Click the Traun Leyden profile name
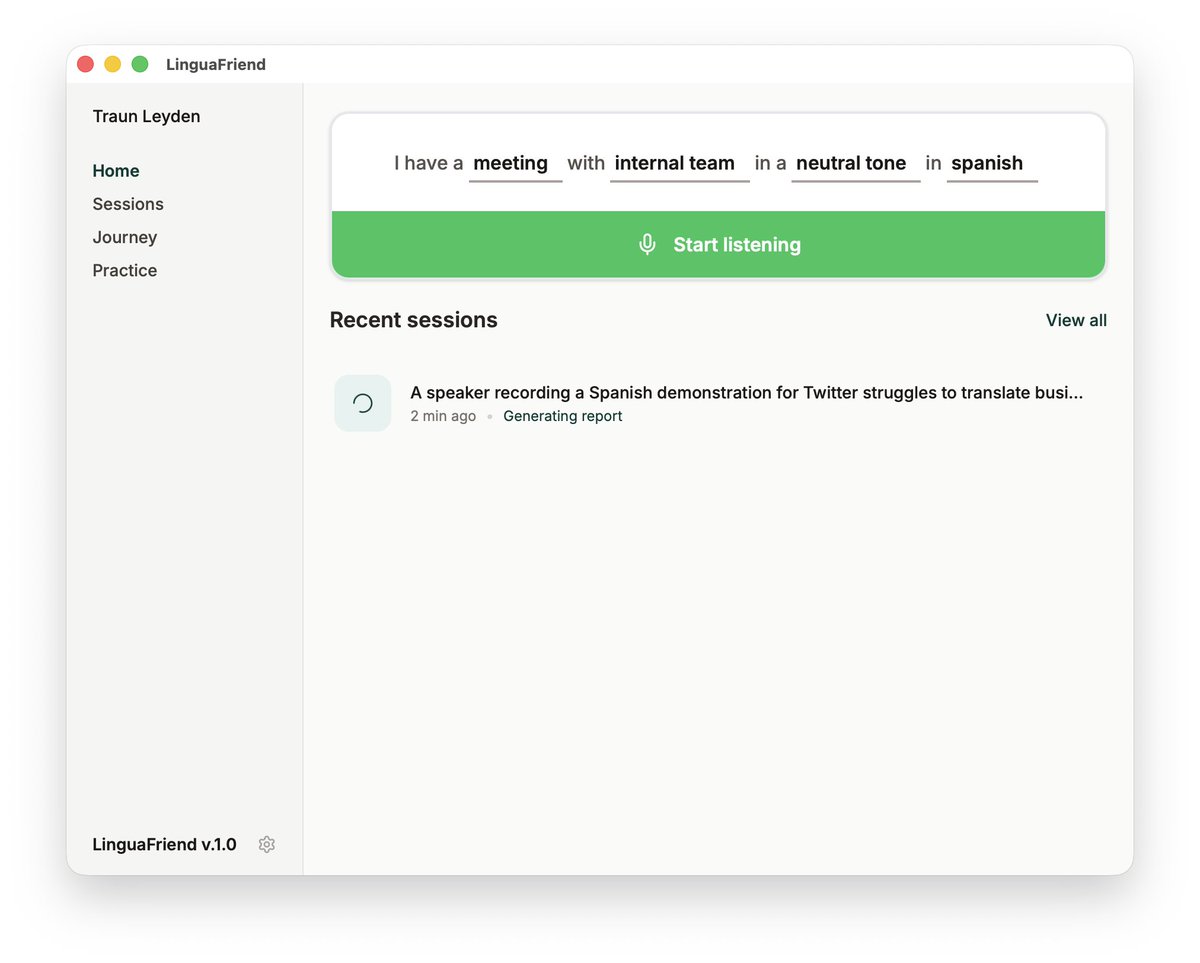Image resolution: width=1200 pixels, height=963 pixels. point(146,116)
